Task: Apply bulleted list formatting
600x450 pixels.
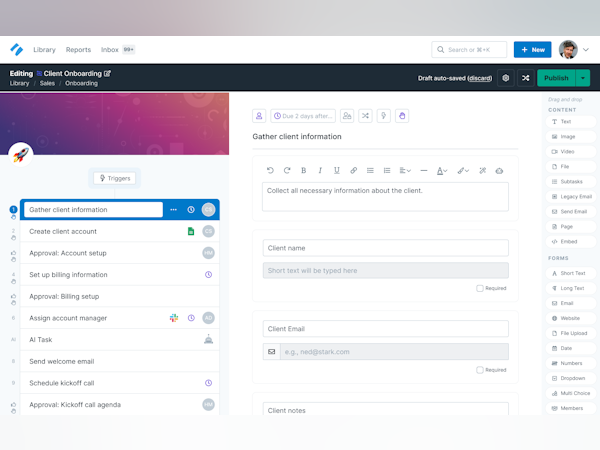Action: [370, 170]
